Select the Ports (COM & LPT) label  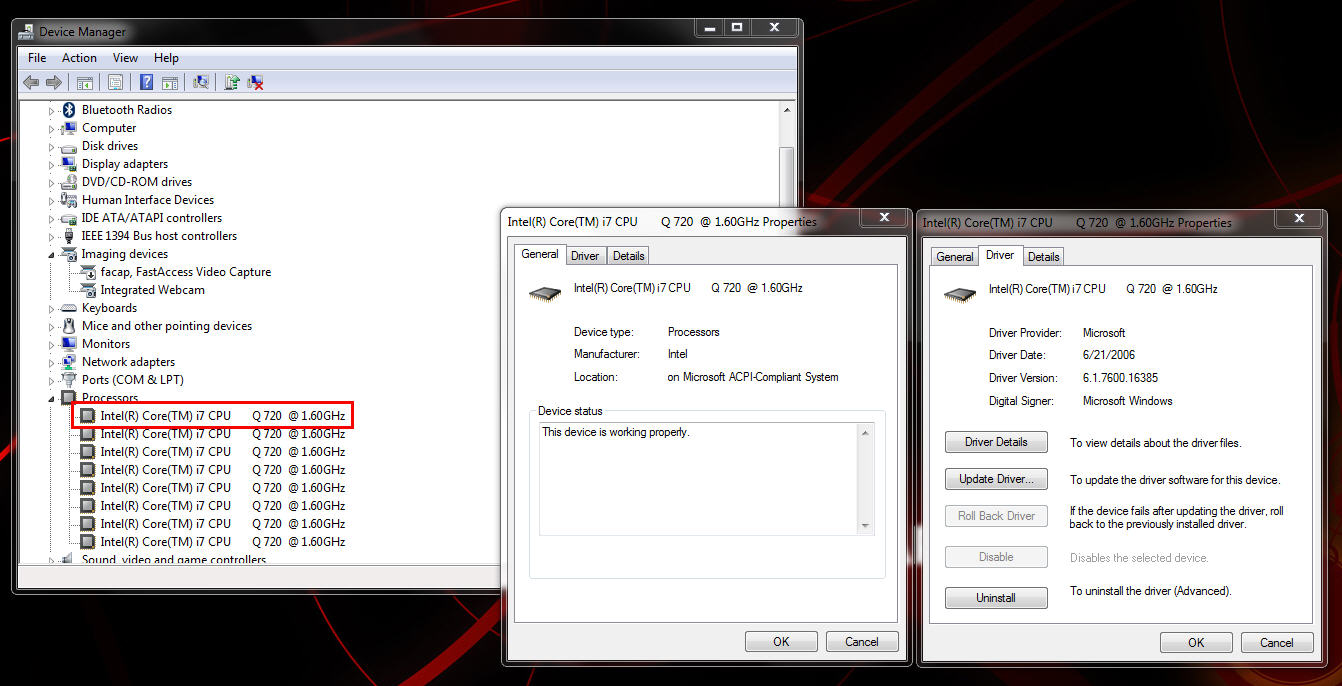133,380
